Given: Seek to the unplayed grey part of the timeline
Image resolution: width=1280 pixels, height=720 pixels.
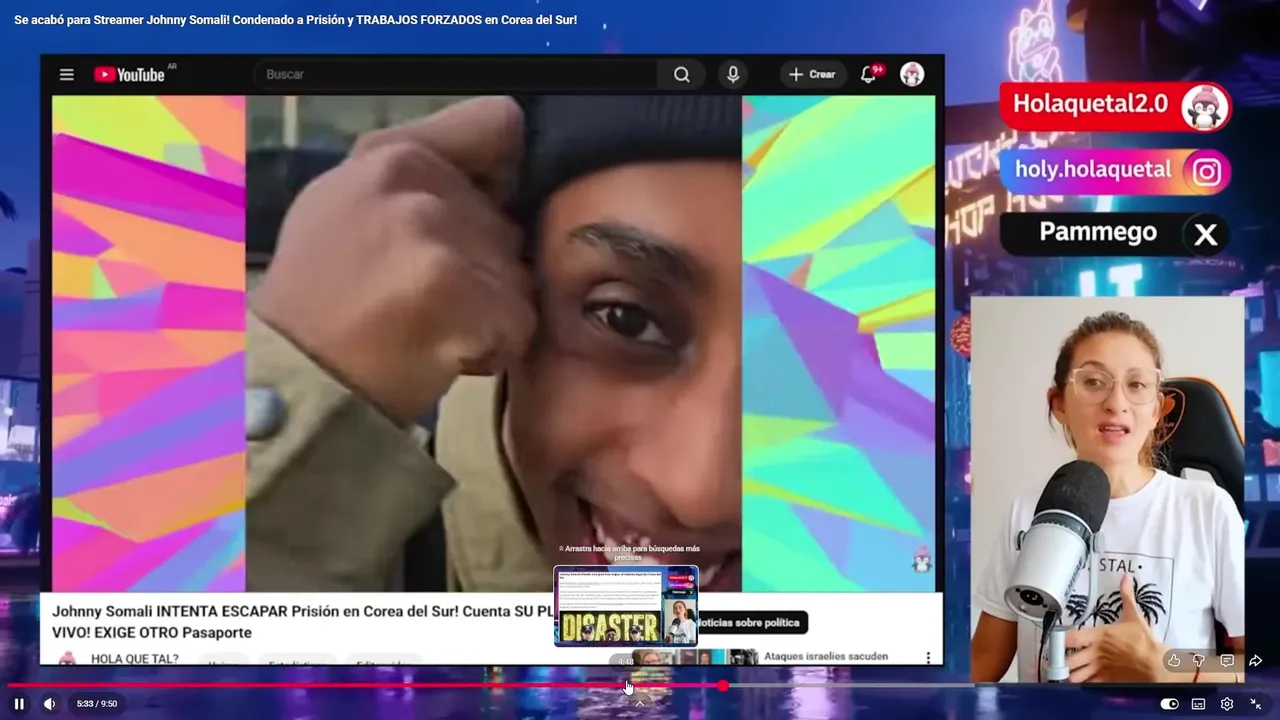Looking at the screenshot, I should [x=850, y=685].
